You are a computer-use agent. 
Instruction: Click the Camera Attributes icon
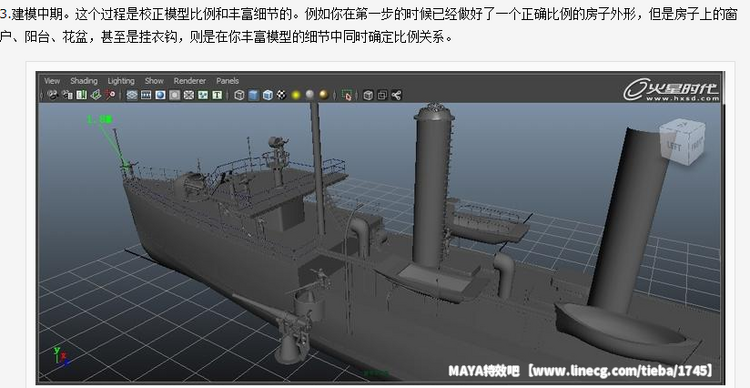pyautogui.click(x=67, y=95)
